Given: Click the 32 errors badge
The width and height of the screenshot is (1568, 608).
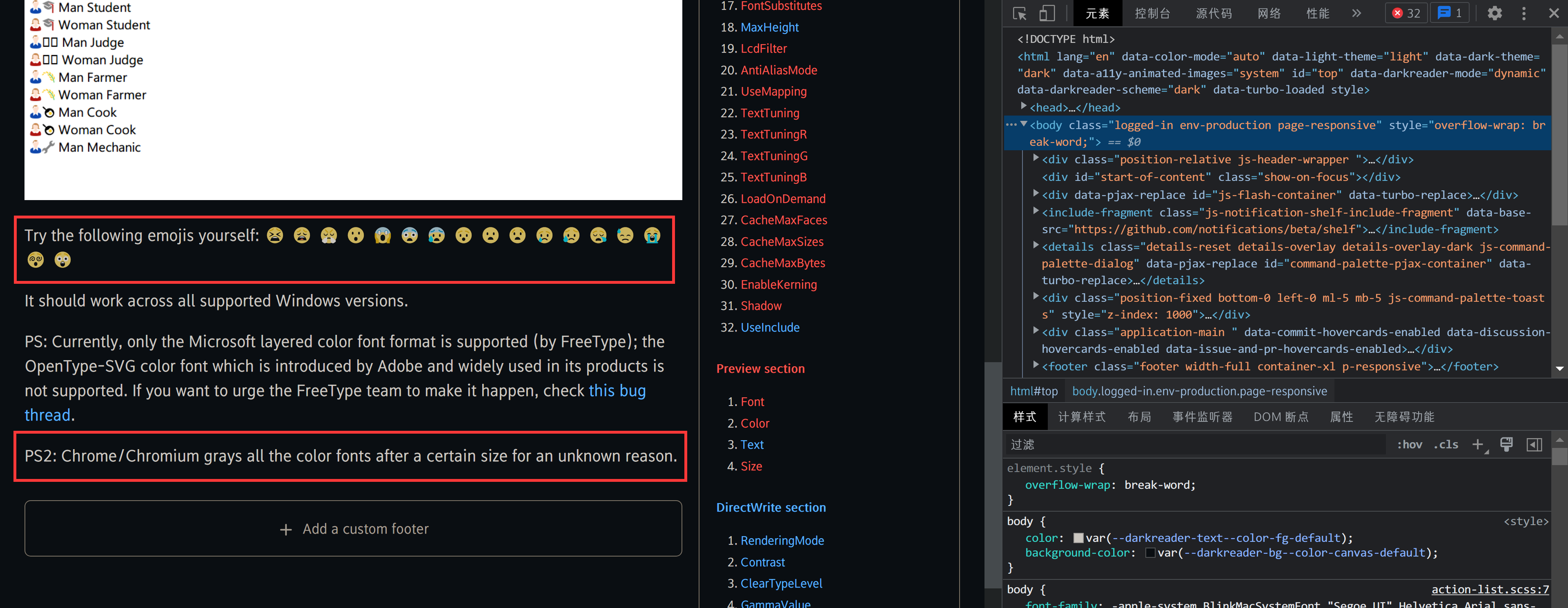Looking at the screenshot, I should pos(1406,13).
